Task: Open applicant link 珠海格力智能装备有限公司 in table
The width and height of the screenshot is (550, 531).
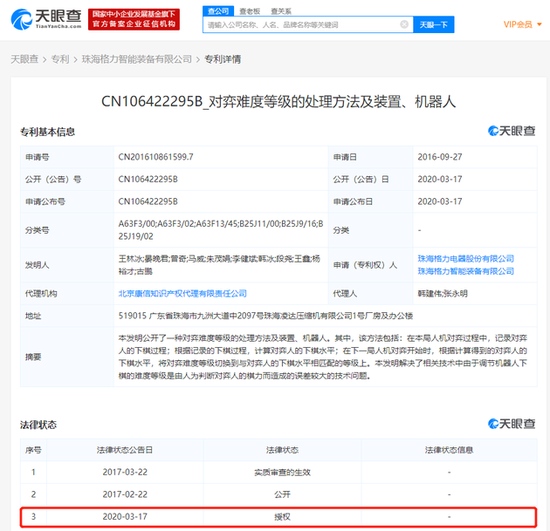Action: 466,271
